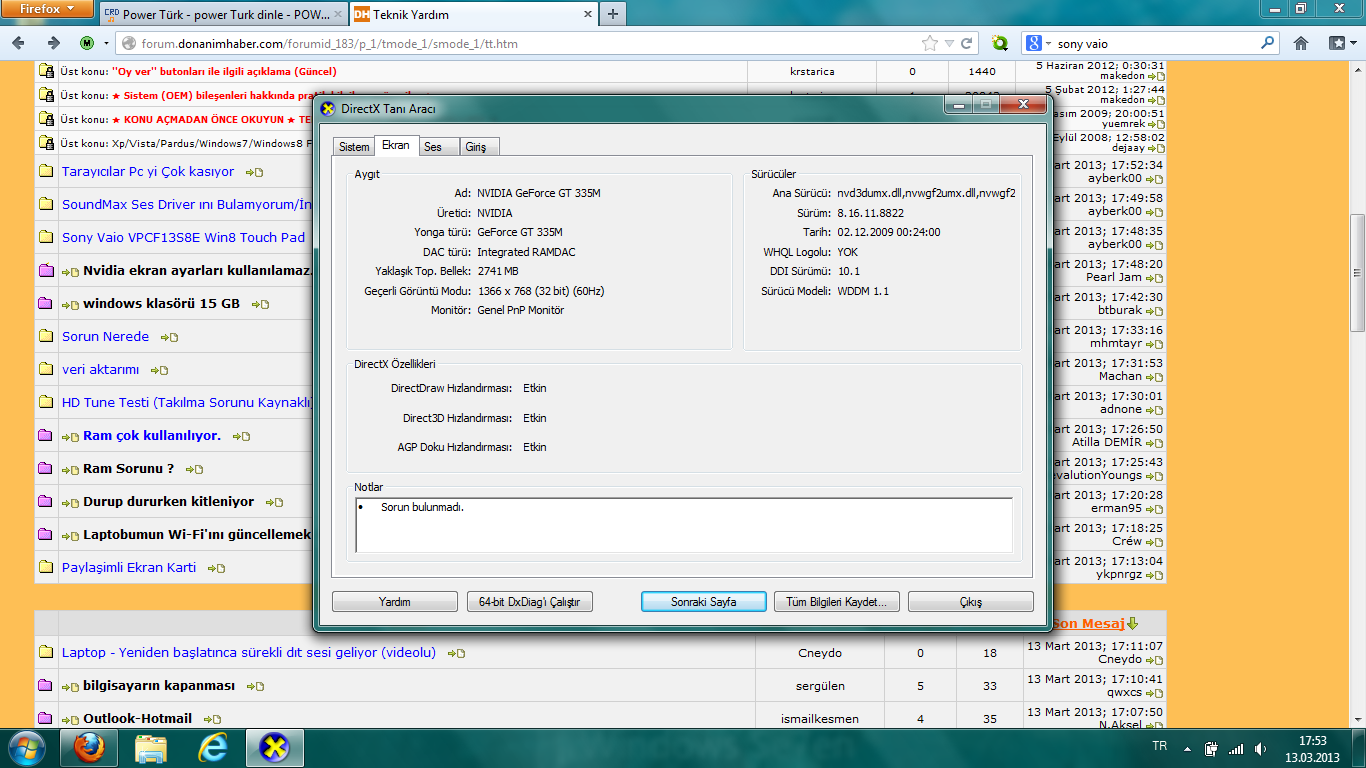
Task: Select the Giriş tab in DirectX dialog
Action: 476,146
